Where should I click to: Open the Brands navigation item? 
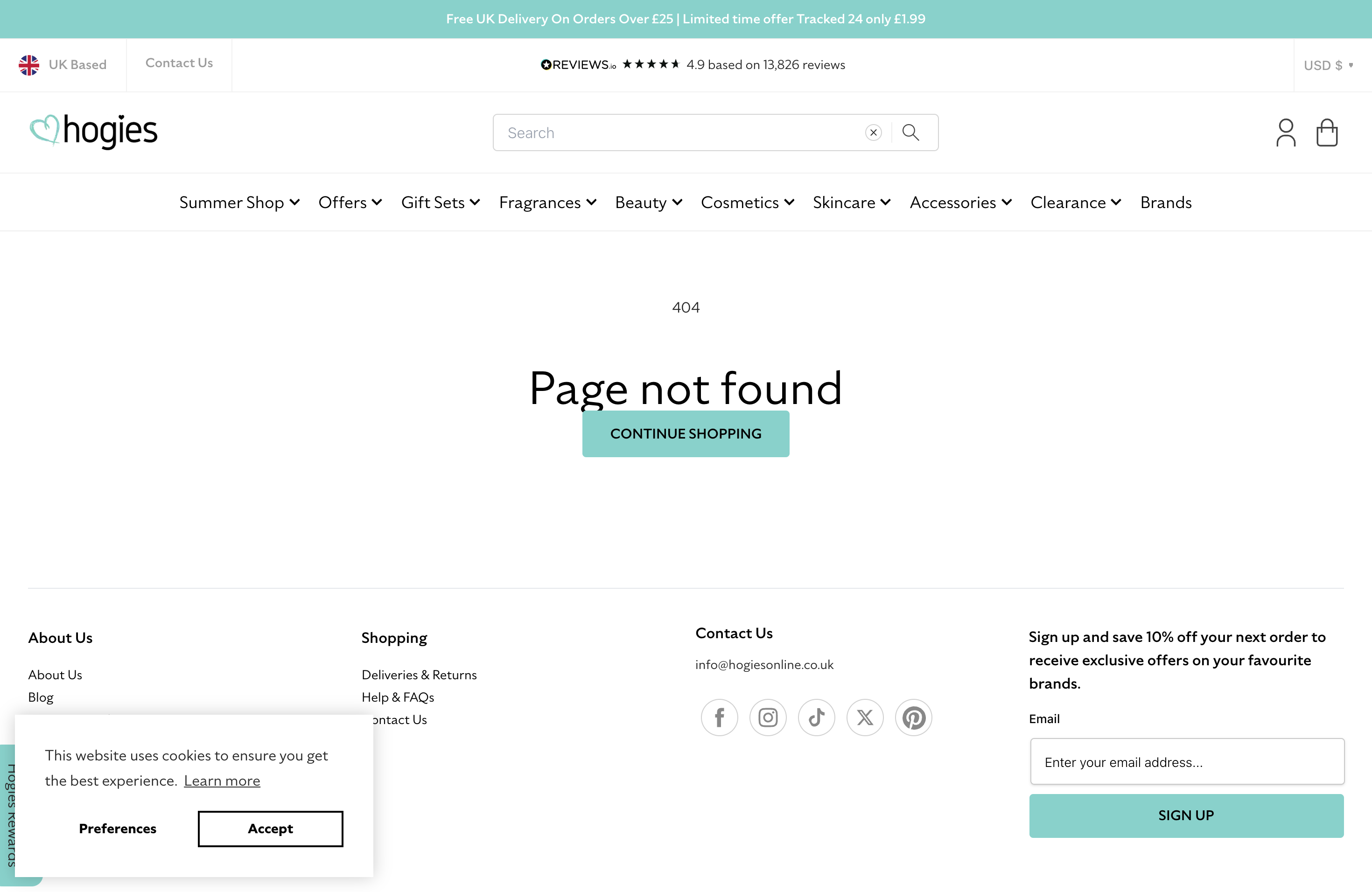(1165, 202)
